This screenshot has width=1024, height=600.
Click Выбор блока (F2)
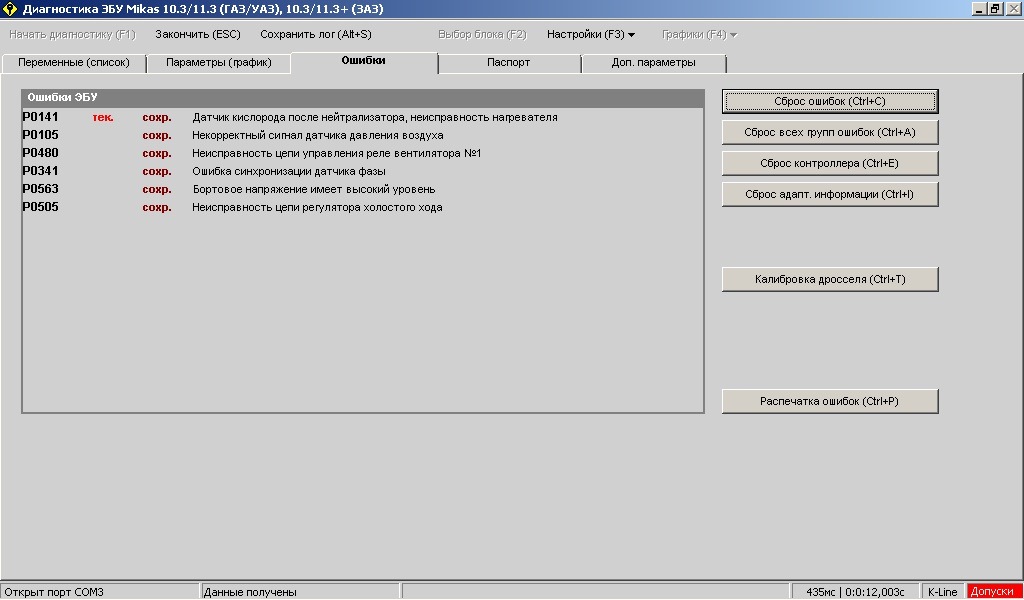point(482,35)
